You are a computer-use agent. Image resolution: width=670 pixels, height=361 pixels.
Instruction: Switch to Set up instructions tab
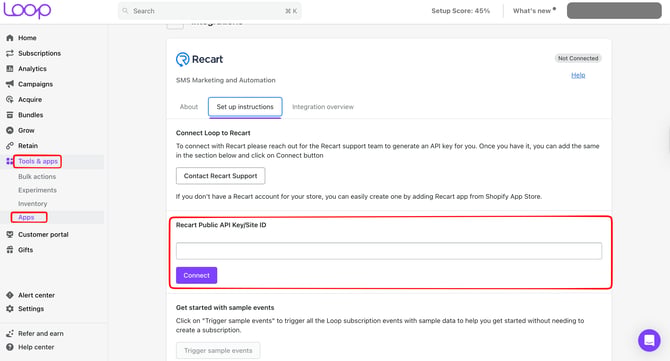[245, 107]
